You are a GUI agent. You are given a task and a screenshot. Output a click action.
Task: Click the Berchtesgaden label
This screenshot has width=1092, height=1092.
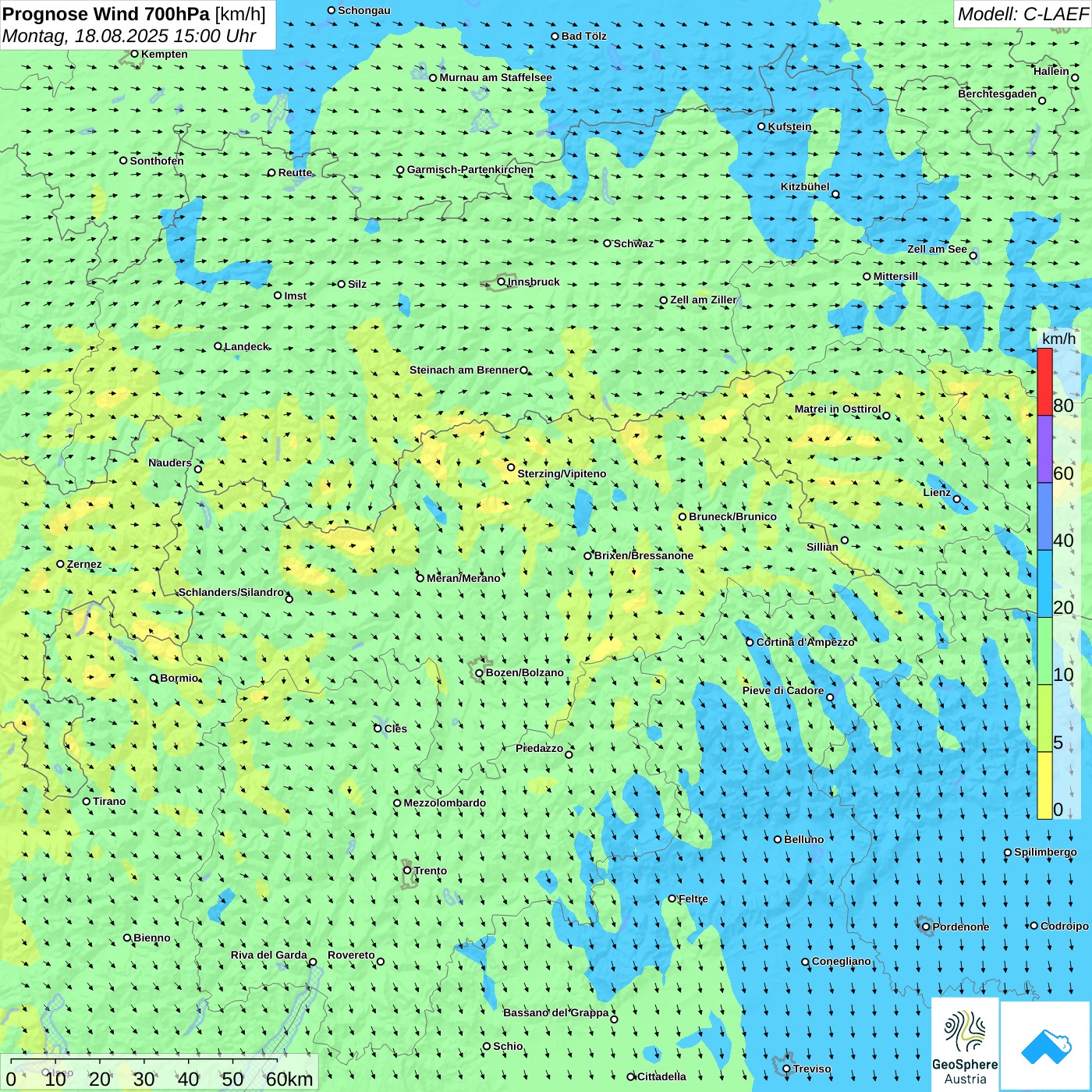(x=998, y=94)
